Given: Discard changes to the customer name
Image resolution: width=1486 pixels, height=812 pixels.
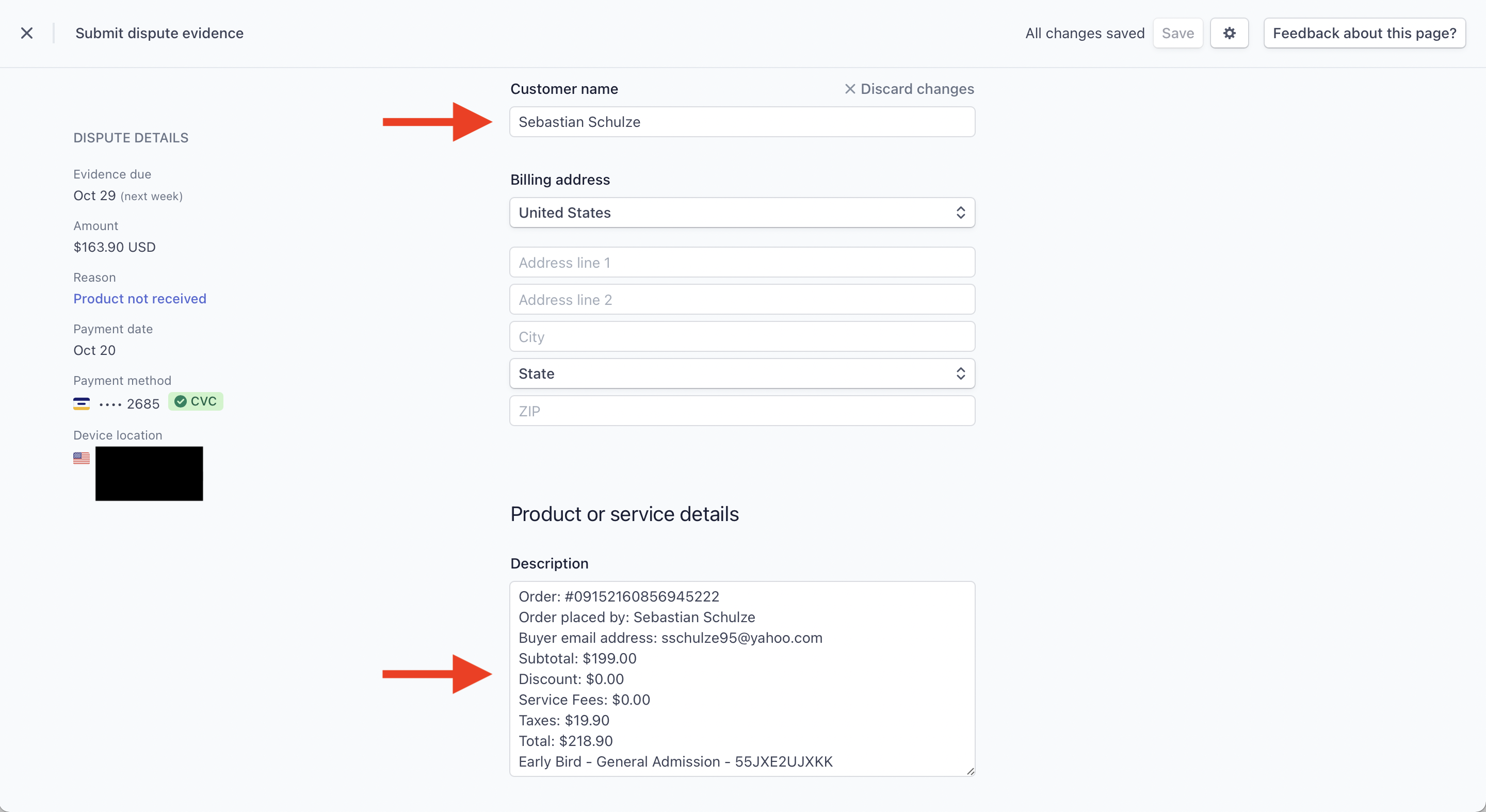Looking at the screenshot, I should point(909,89).
